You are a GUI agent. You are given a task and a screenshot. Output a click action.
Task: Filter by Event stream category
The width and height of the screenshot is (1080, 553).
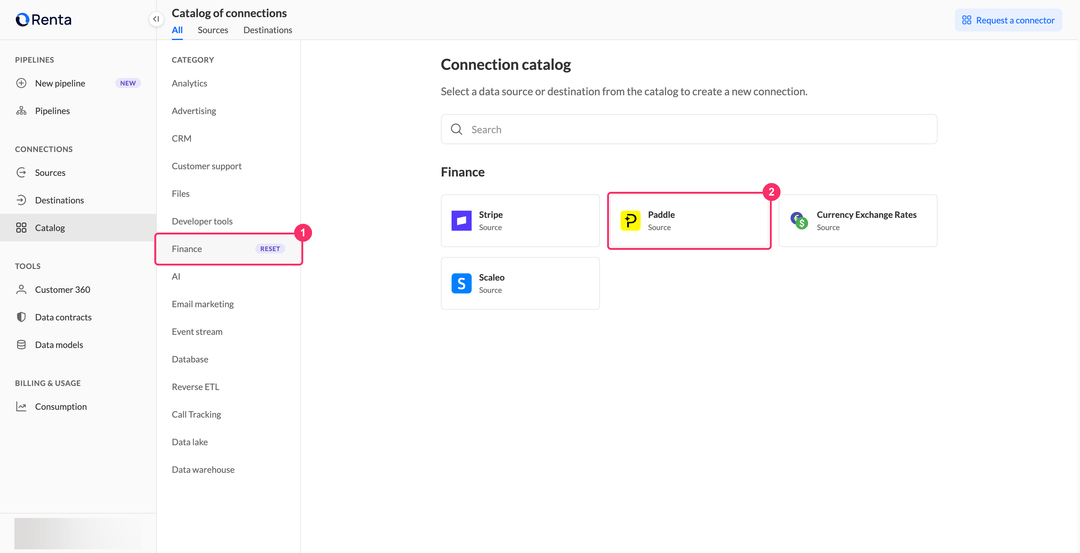pos(197,331)
